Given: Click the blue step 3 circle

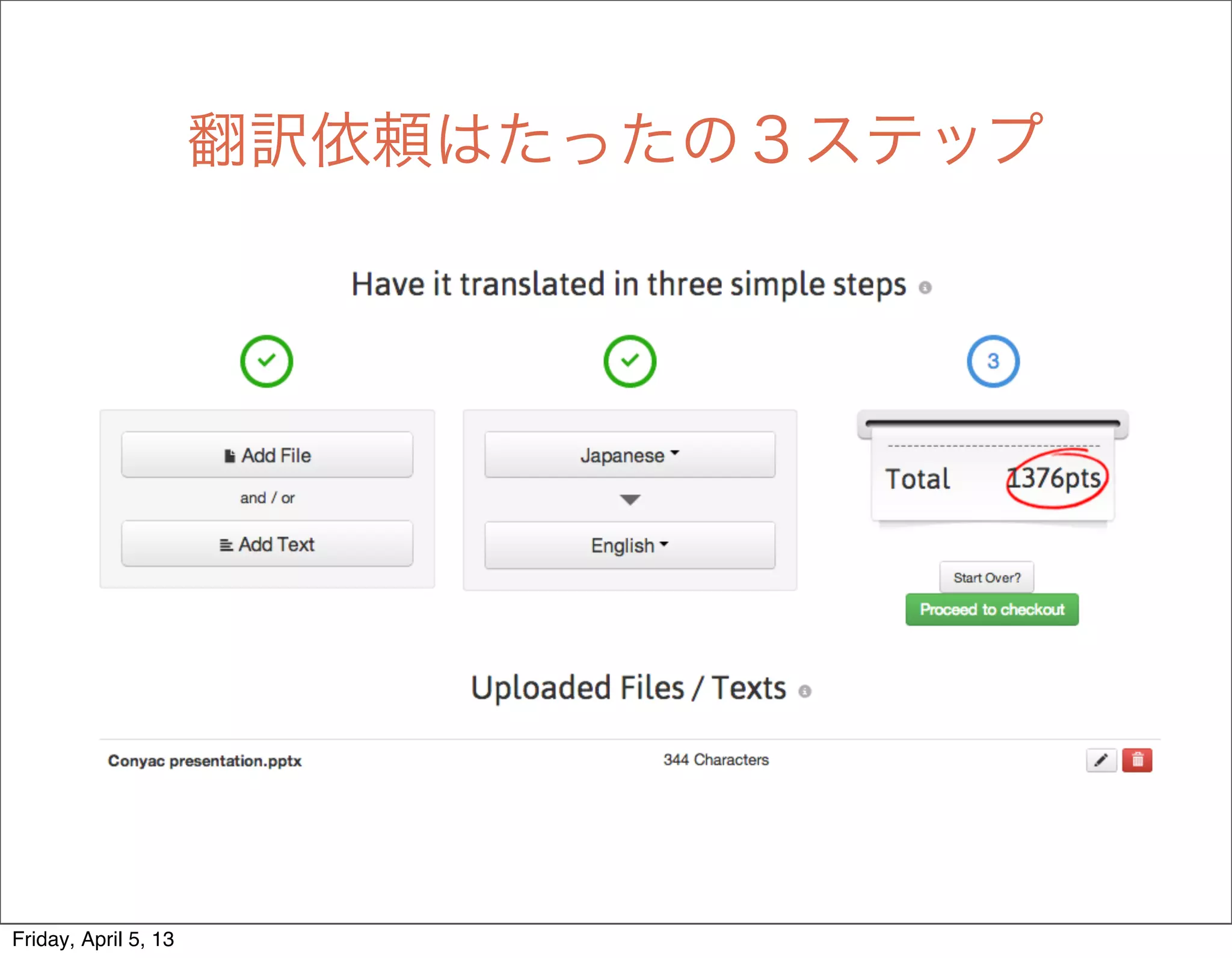Looking at the screenshot, I should point(993,361).
